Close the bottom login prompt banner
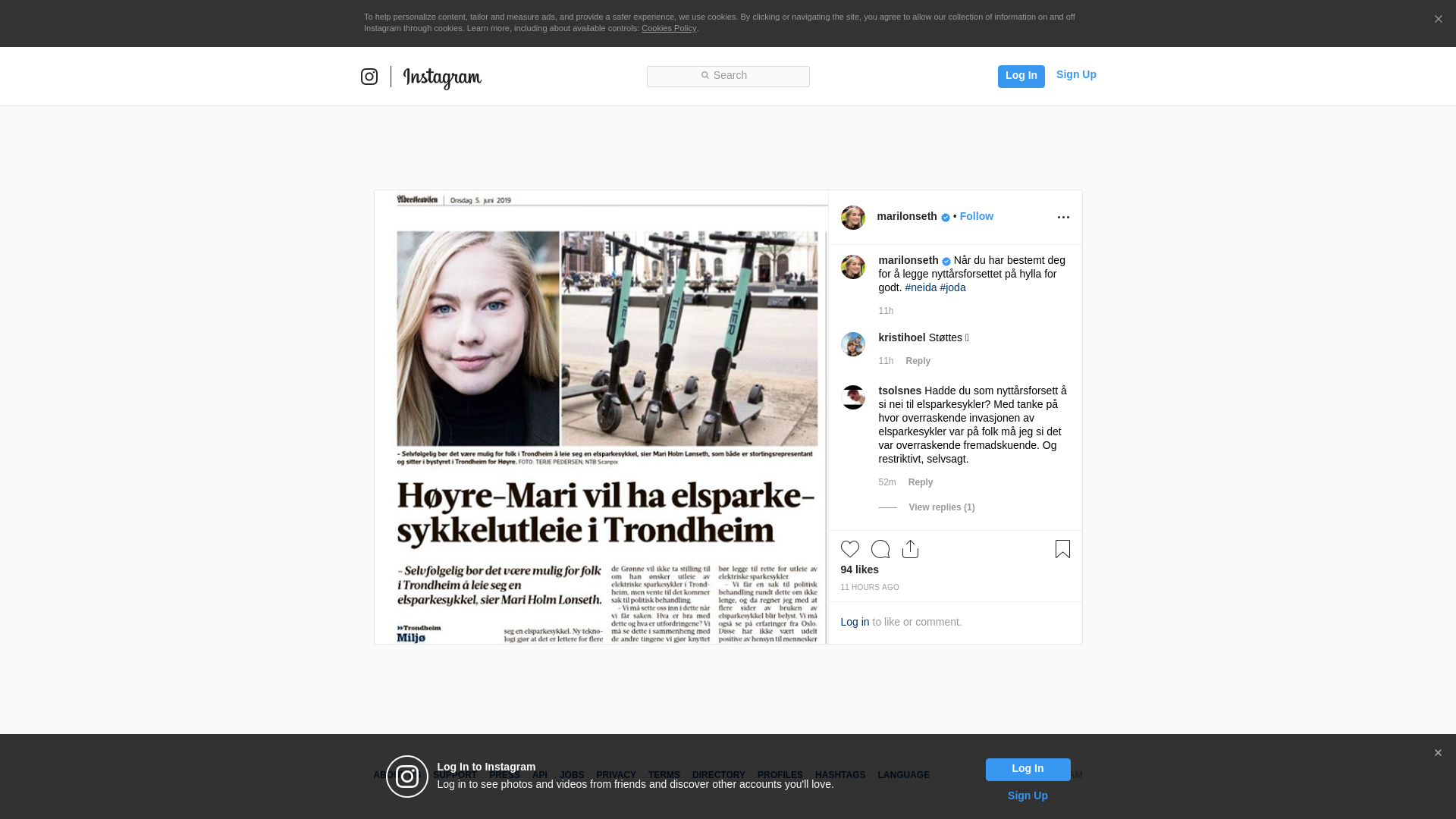1456x819 pixels. point(1438,753)
